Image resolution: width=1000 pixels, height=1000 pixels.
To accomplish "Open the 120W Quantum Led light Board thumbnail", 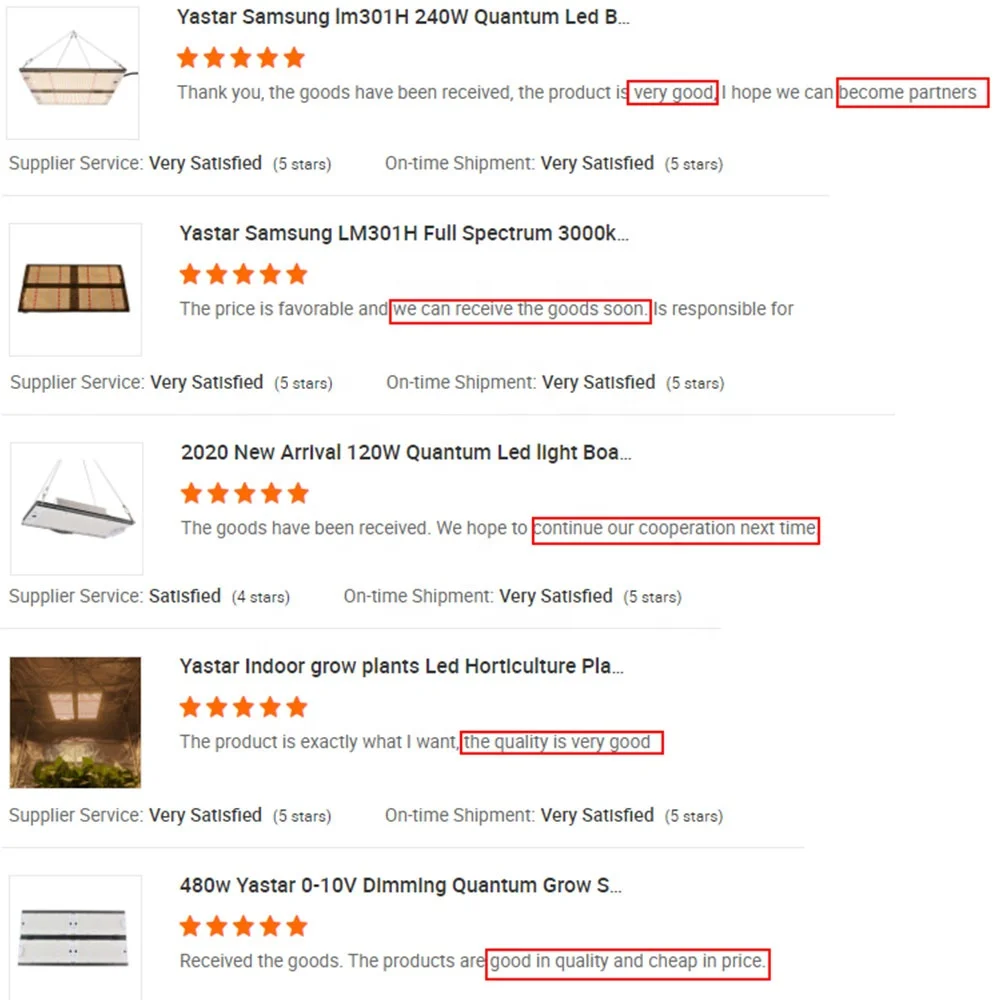I will [76, 508].
